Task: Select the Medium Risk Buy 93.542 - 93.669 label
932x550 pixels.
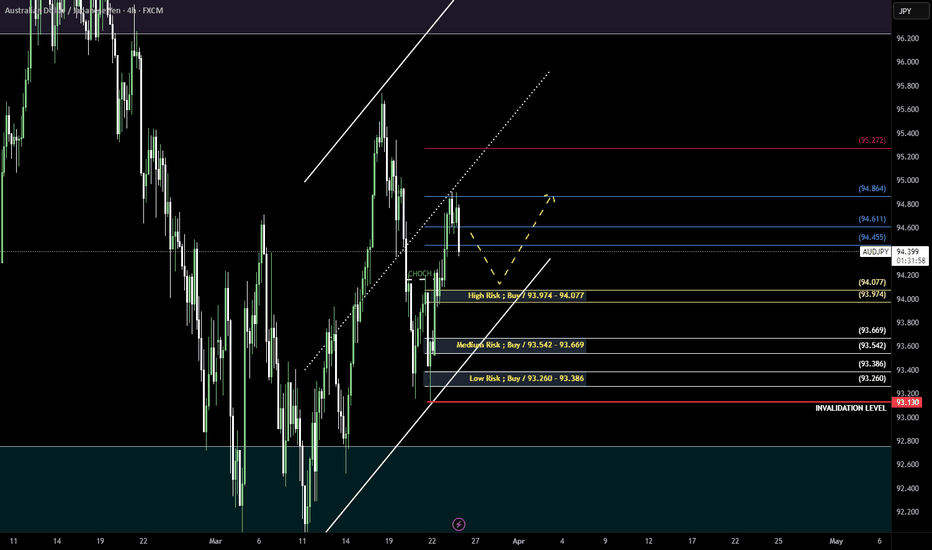Action: [520, 345]
